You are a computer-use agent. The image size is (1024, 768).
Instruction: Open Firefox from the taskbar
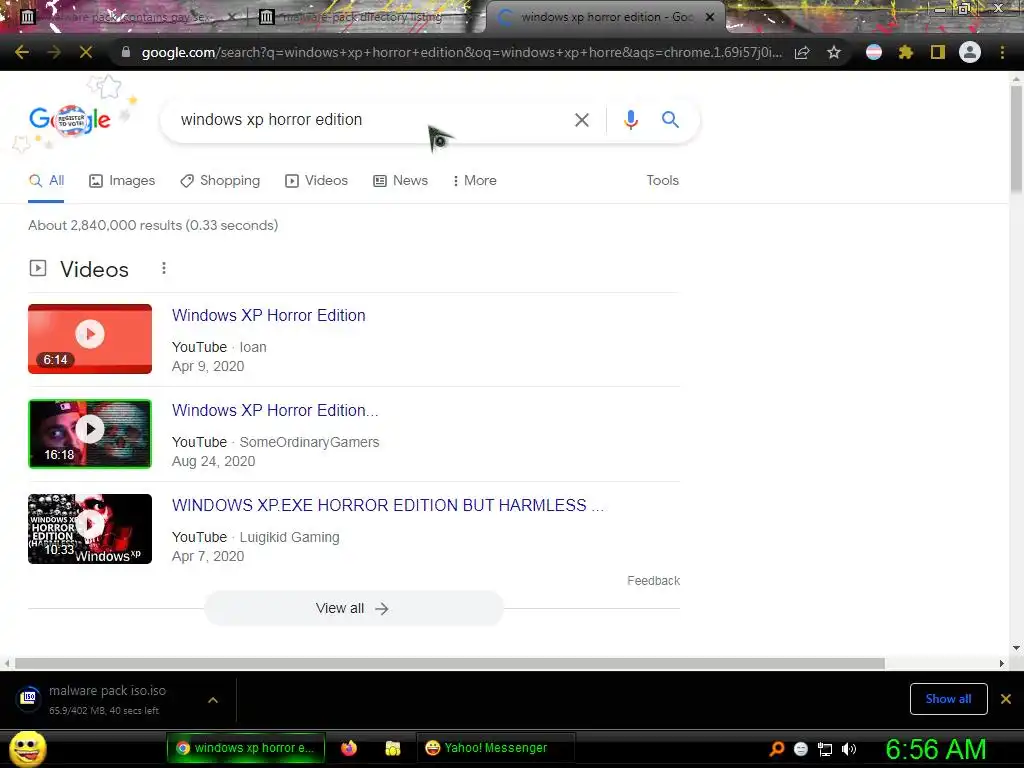pyautogui.click(x=349, y=748)
